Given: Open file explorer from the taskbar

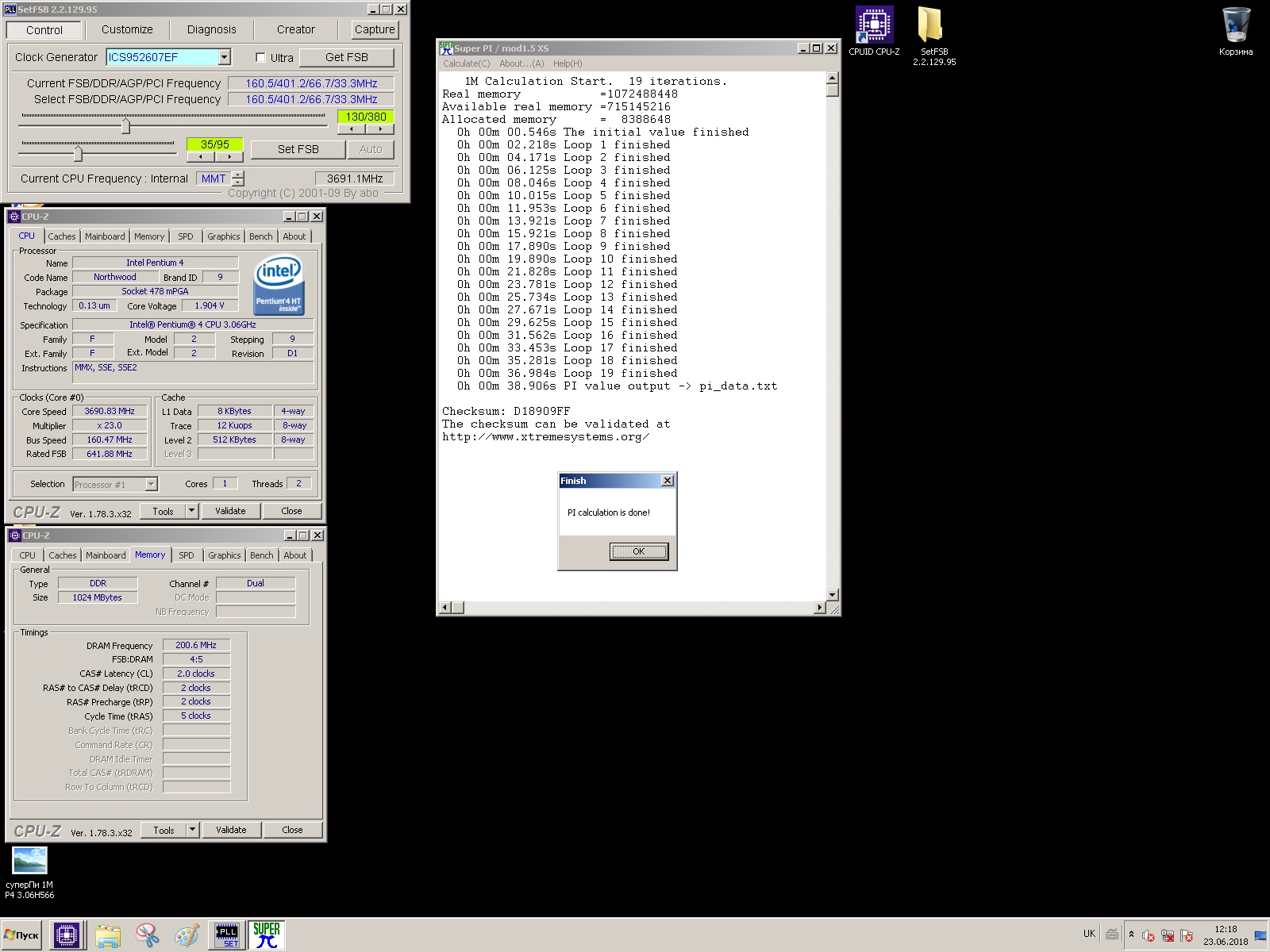Looking at the screenshot, I should tap(108, 936).
